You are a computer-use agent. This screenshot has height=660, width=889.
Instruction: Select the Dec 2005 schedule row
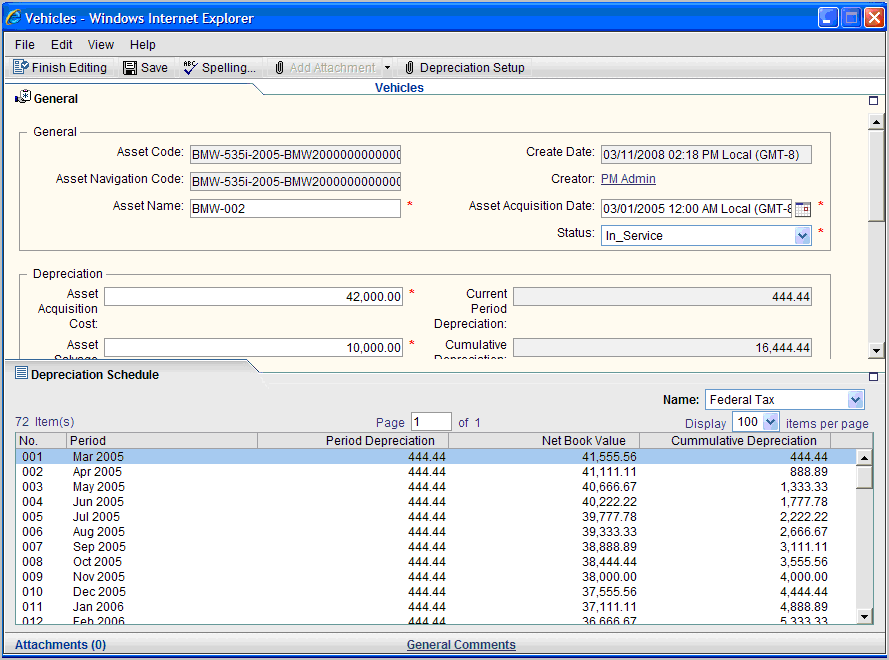point(435,592)
